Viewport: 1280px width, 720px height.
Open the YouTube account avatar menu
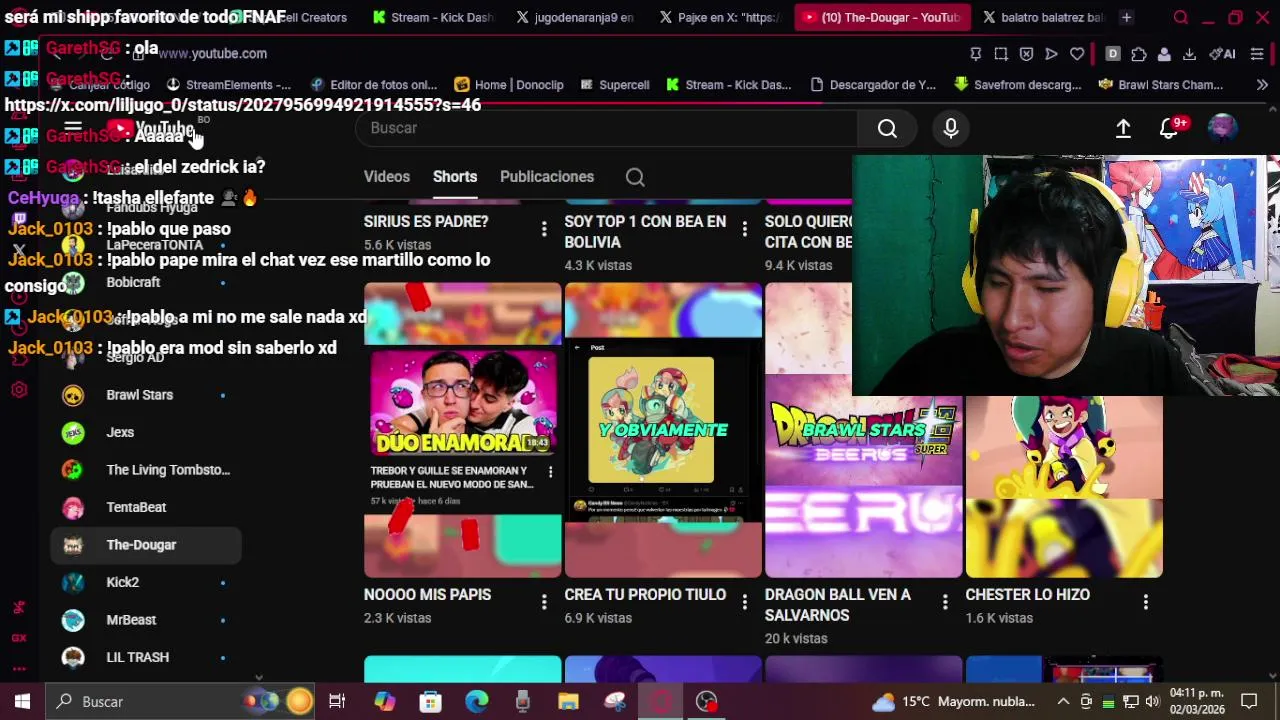point(1222,128)
